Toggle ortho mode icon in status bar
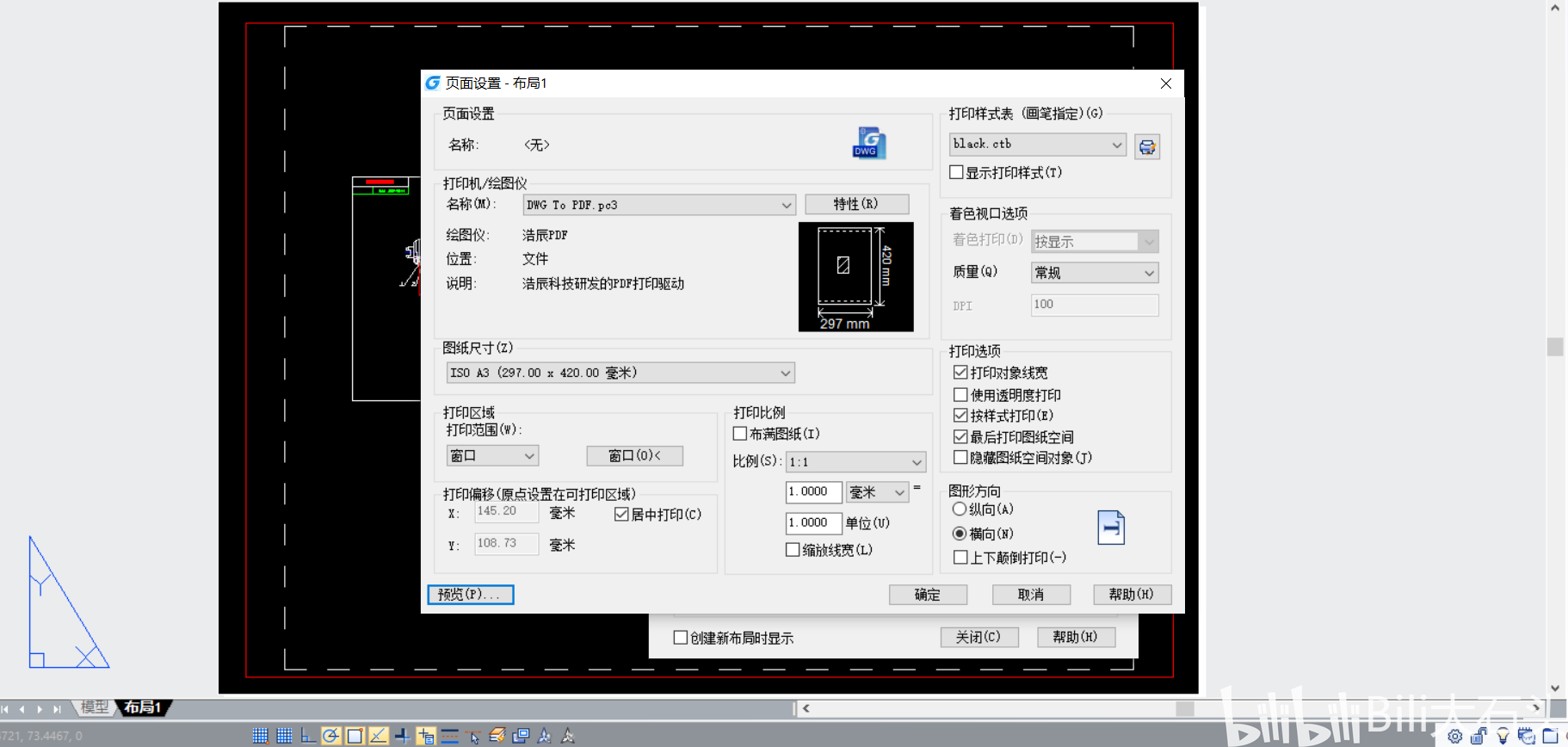The image size is (1568, 747). [x=307, y=736]
